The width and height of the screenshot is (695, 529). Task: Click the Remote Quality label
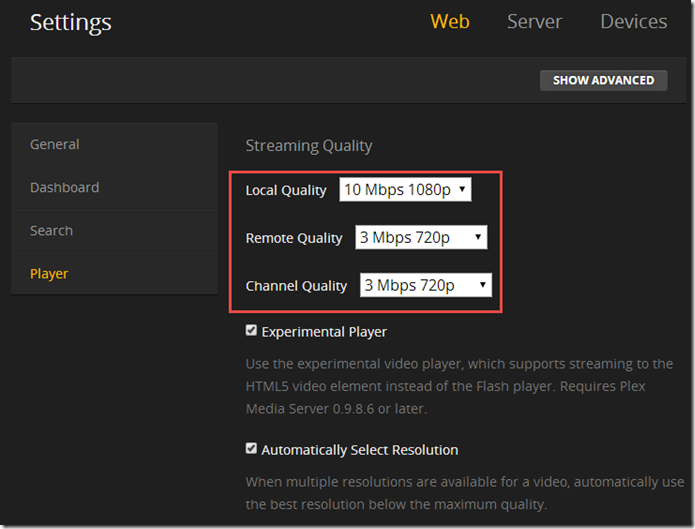[294, 238]
